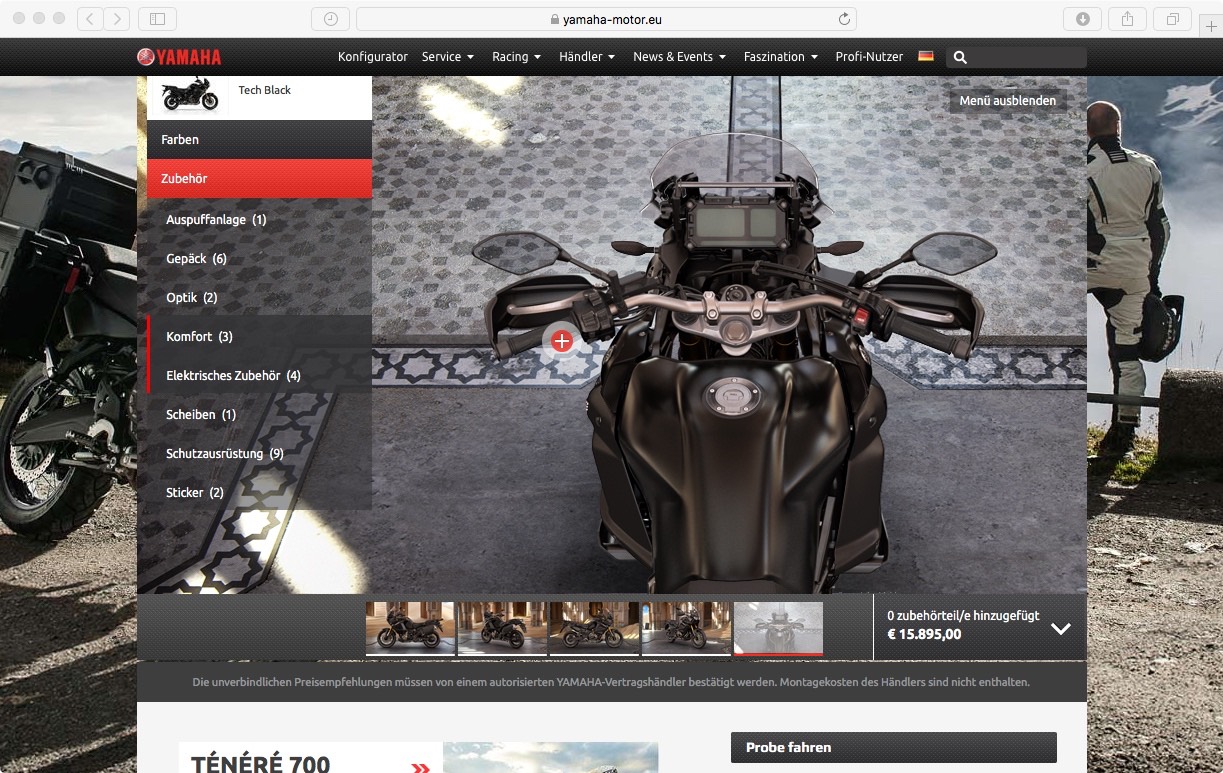Hide menu with Menü ausblenden button

click(1007, 100)
